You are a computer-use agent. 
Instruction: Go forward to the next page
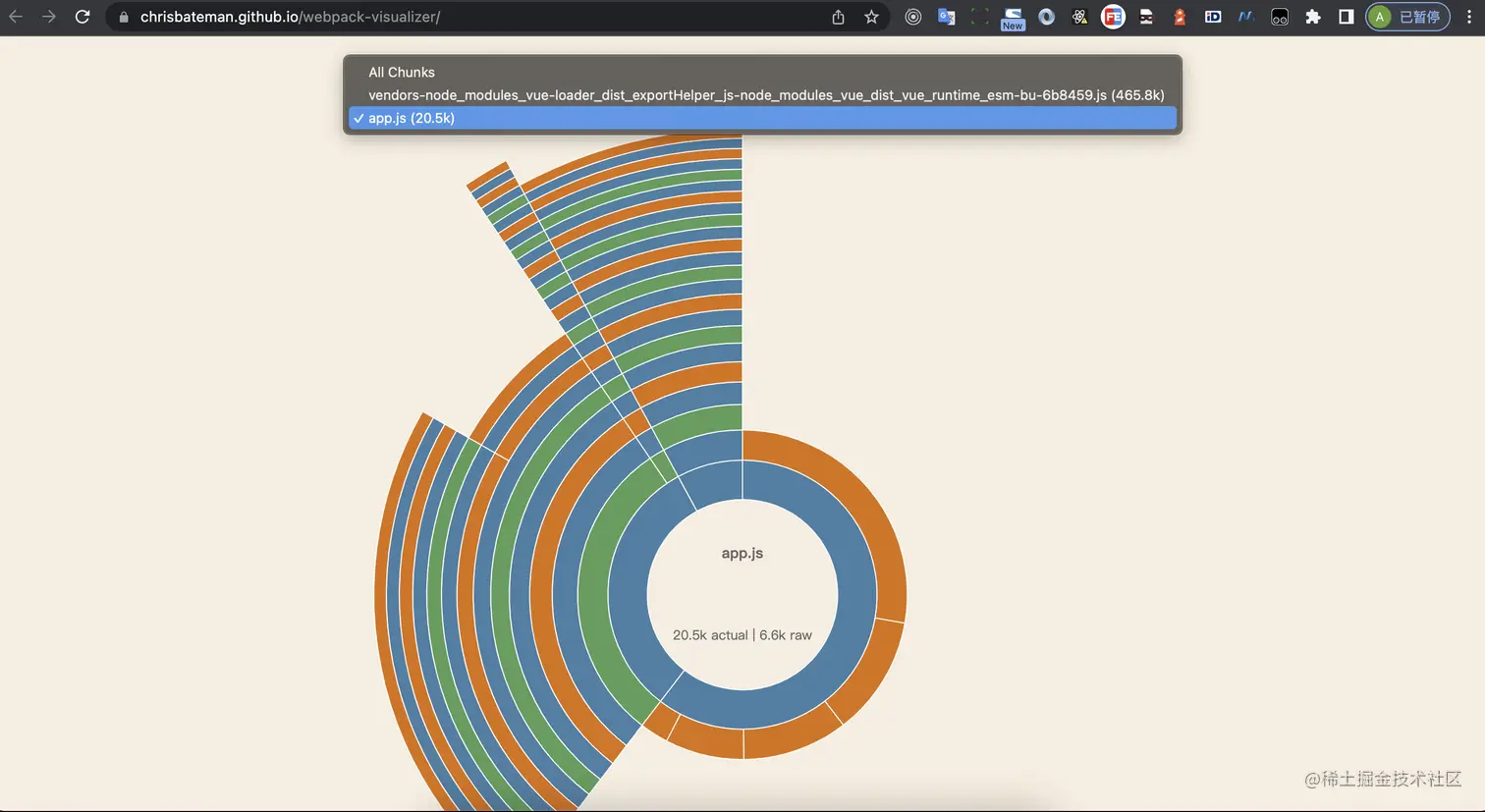pos(49,17)
